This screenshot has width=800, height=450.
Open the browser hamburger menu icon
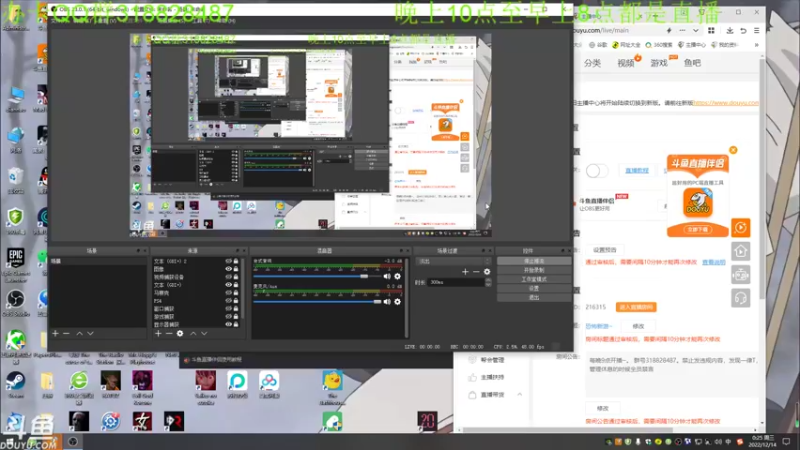point(757,31)
